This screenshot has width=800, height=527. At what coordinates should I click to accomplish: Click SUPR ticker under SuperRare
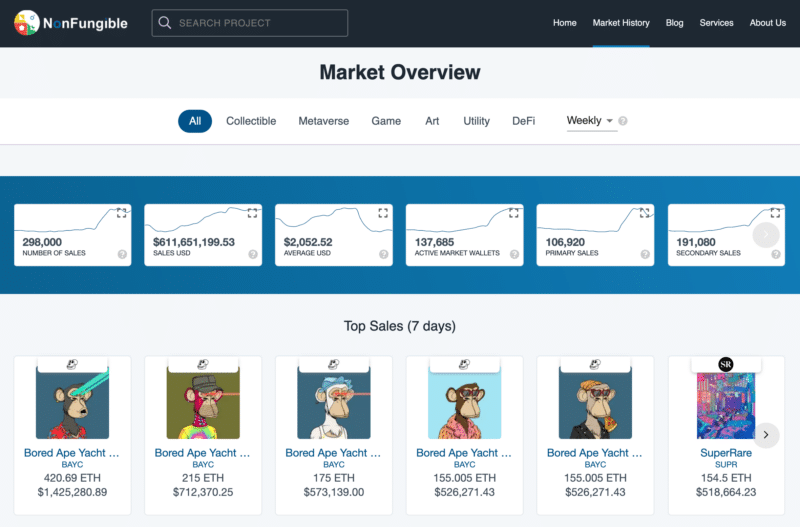click(x=726, y=465)
